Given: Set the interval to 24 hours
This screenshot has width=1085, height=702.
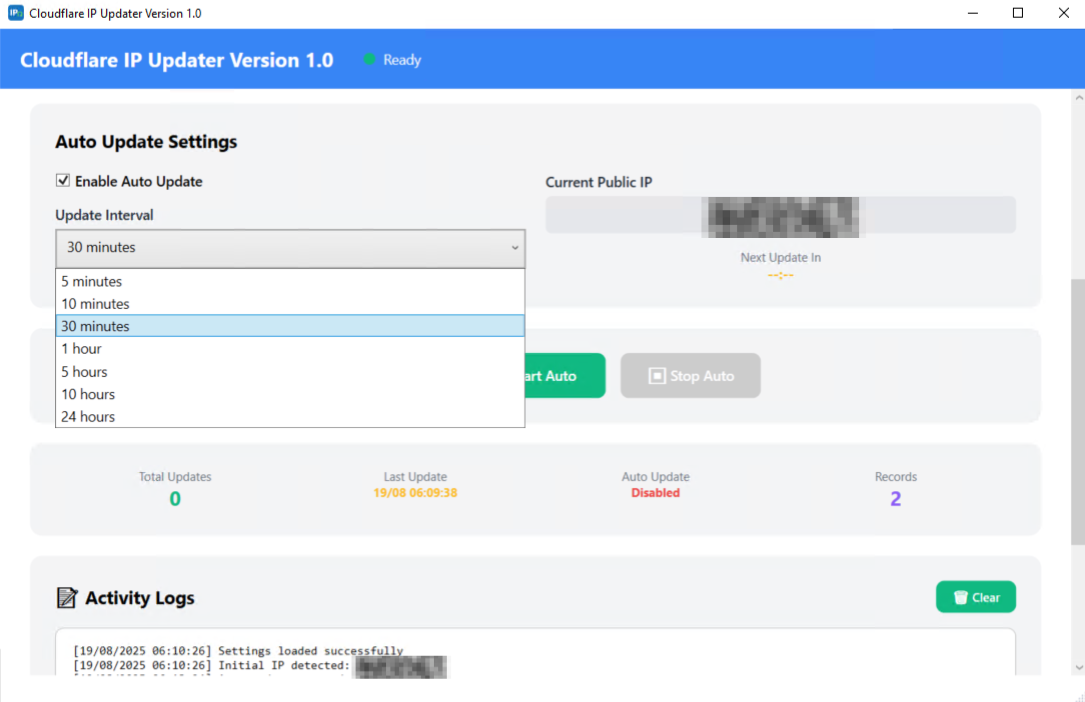Looking at the screenshot, I should (x=290, y=416).
